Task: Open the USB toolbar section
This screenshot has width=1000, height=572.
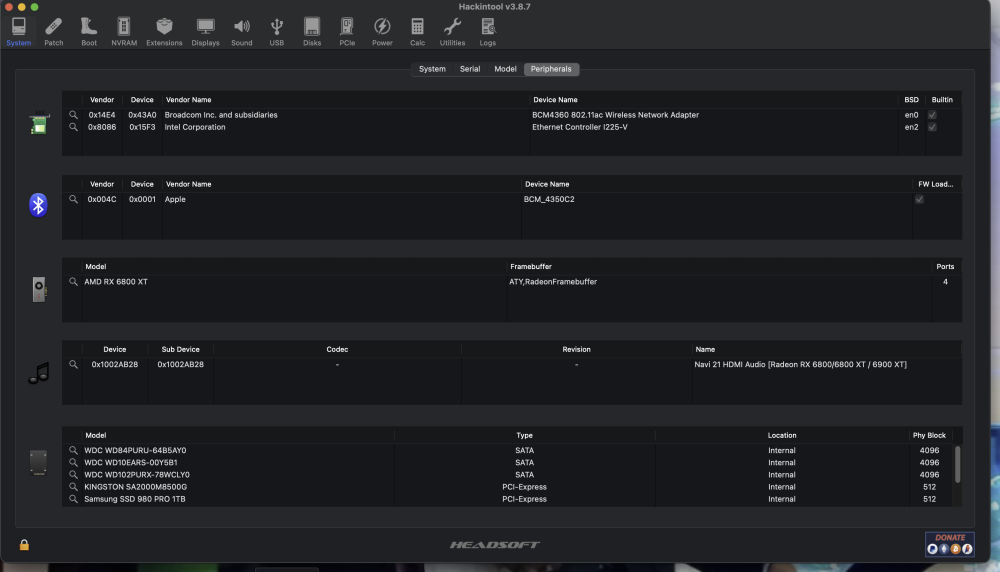Action: [277, 32]
